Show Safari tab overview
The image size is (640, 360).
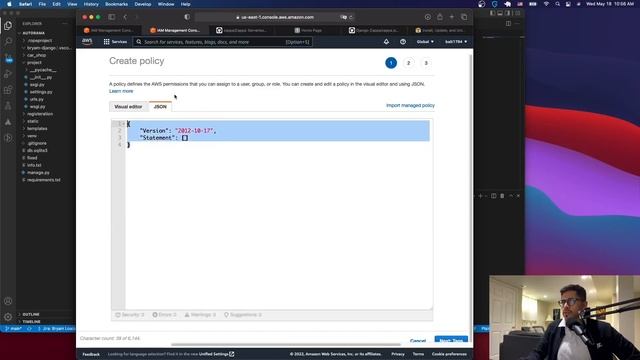(464, 17)
